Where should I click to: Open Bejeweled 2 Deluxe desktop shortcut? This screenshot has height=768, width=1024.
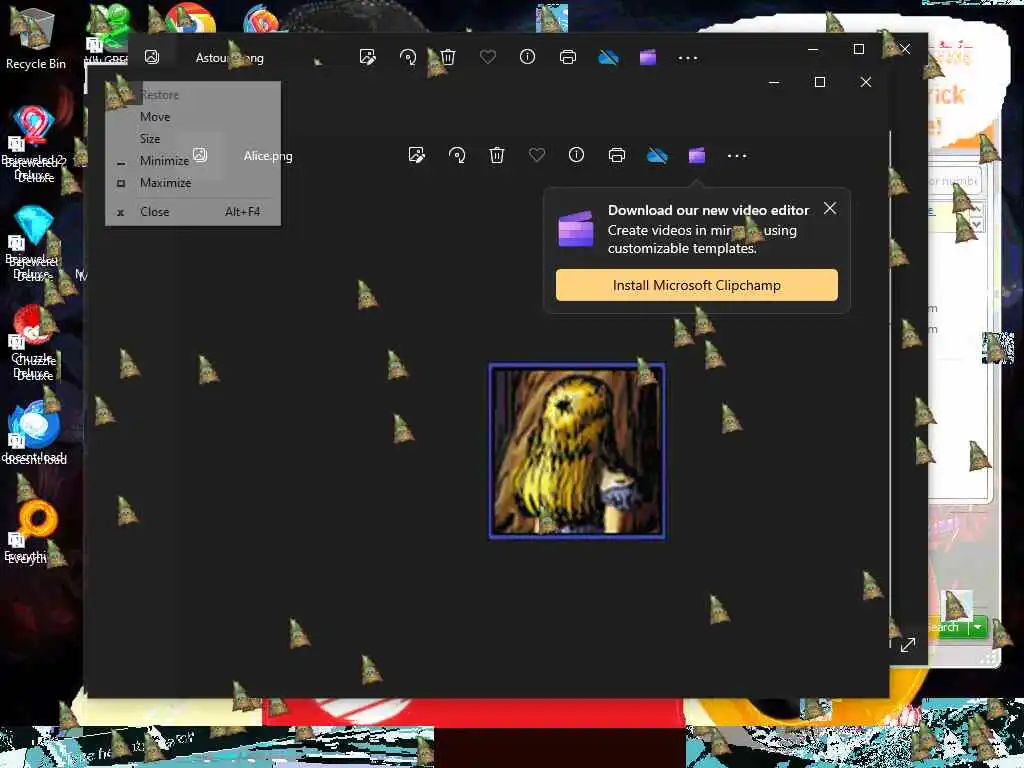[x=33, y=142]
